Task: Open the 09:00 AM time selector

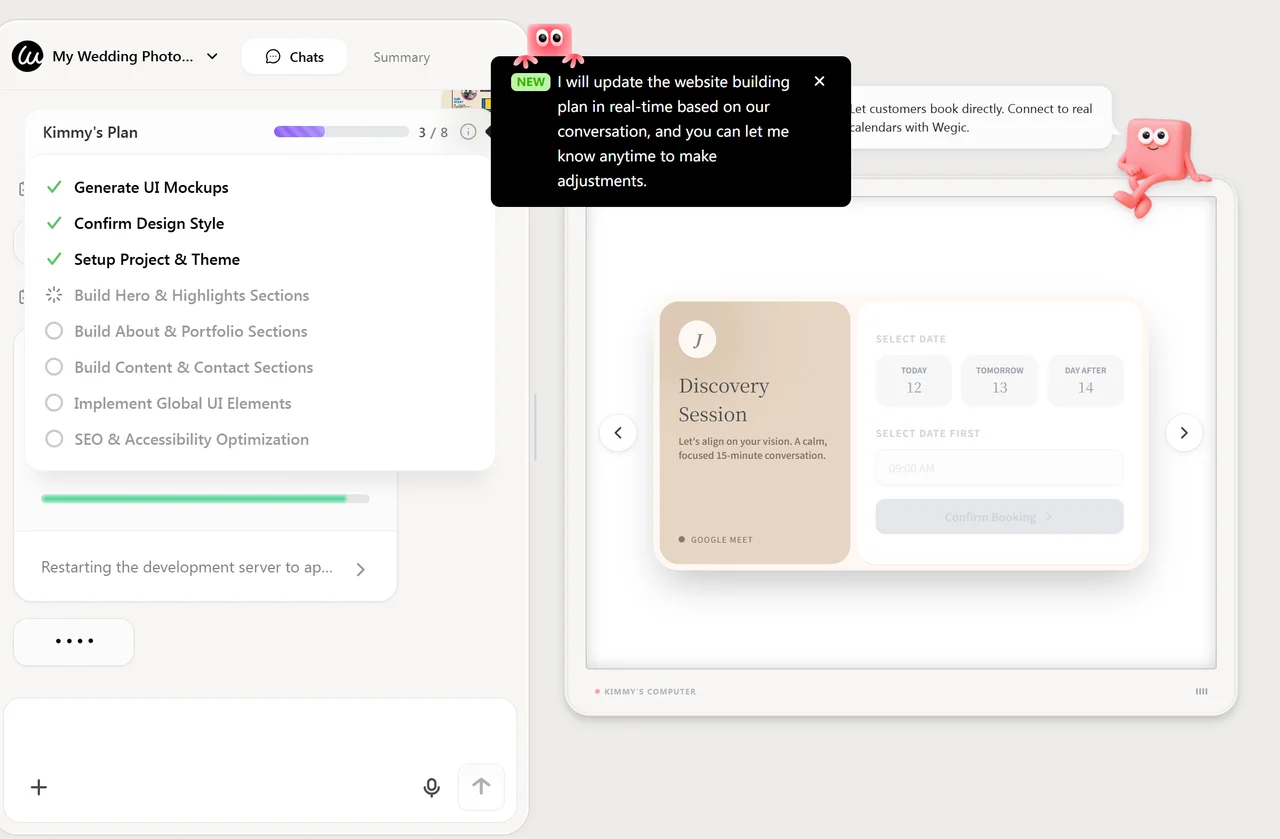Action: click(x=999, y=468)
